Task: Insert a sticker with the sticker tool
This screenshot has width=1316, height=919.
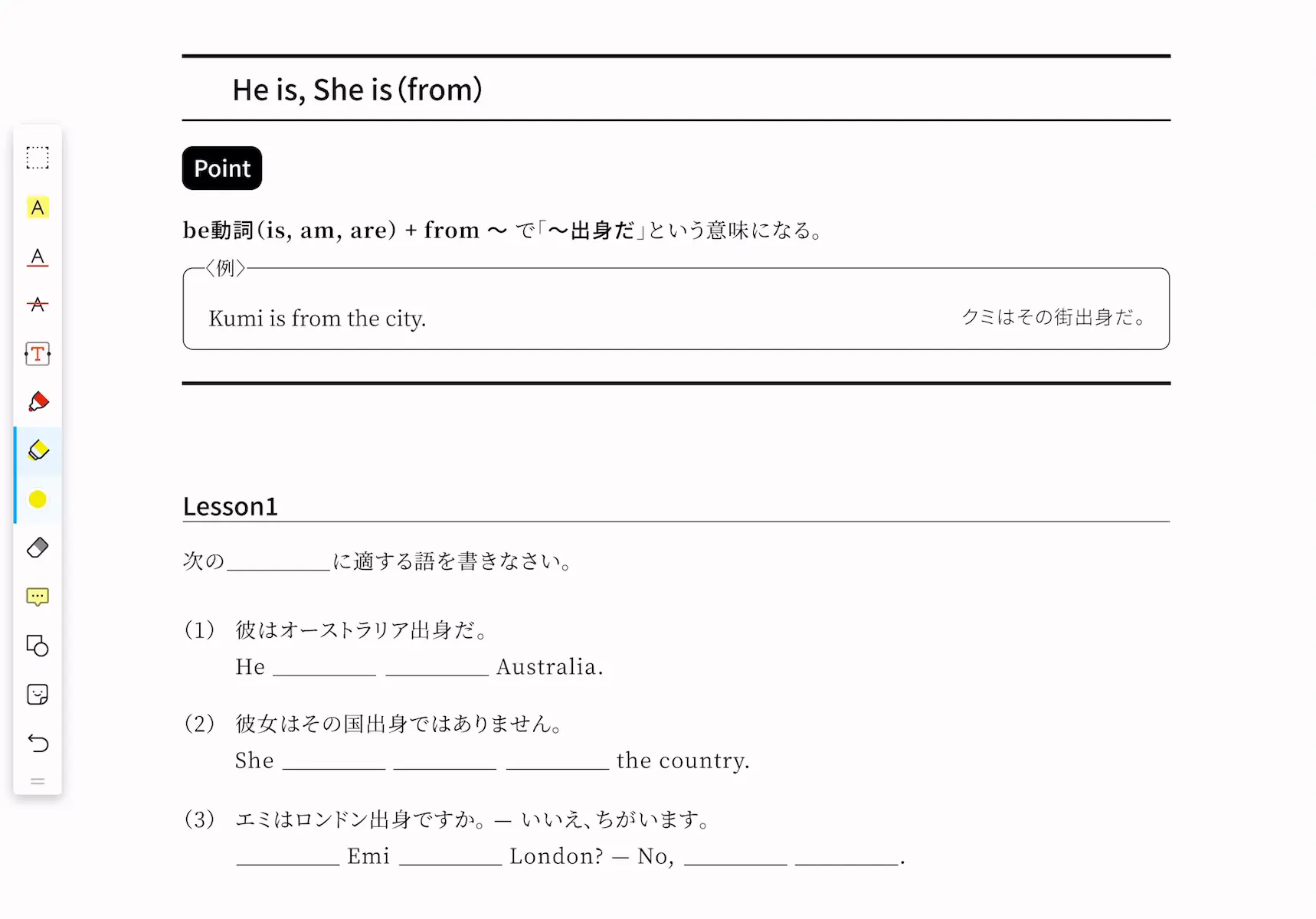Action: (x=38, y=695)
